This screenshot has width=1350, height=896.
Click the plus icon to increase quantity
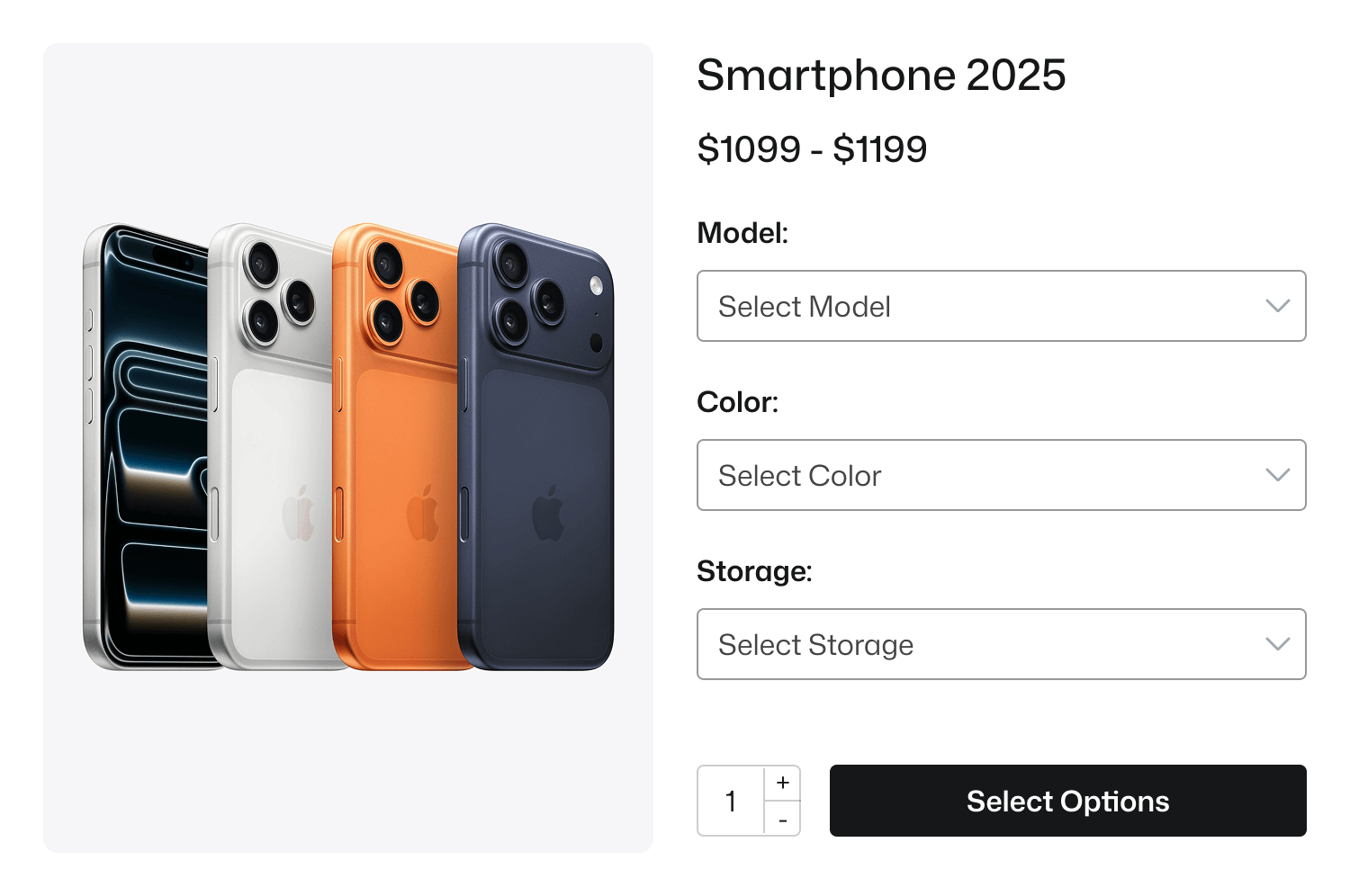coord(783,782)
